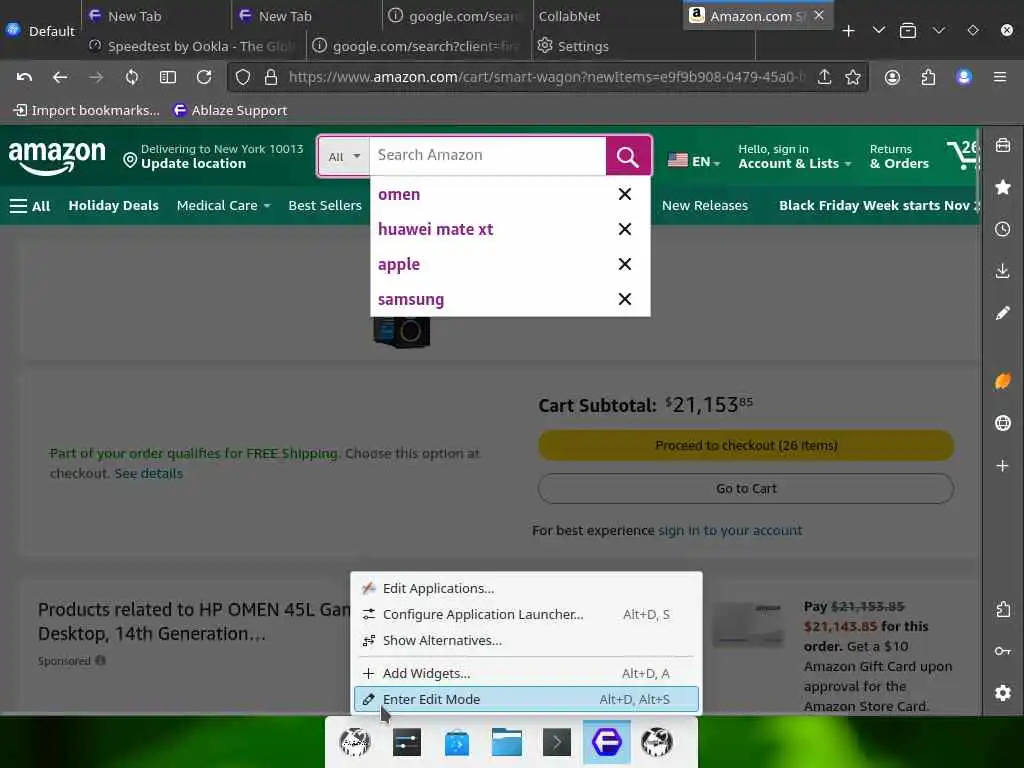1024x768 pixels.
Task: Bookmark this page with the star
Action: click(853, 77)
